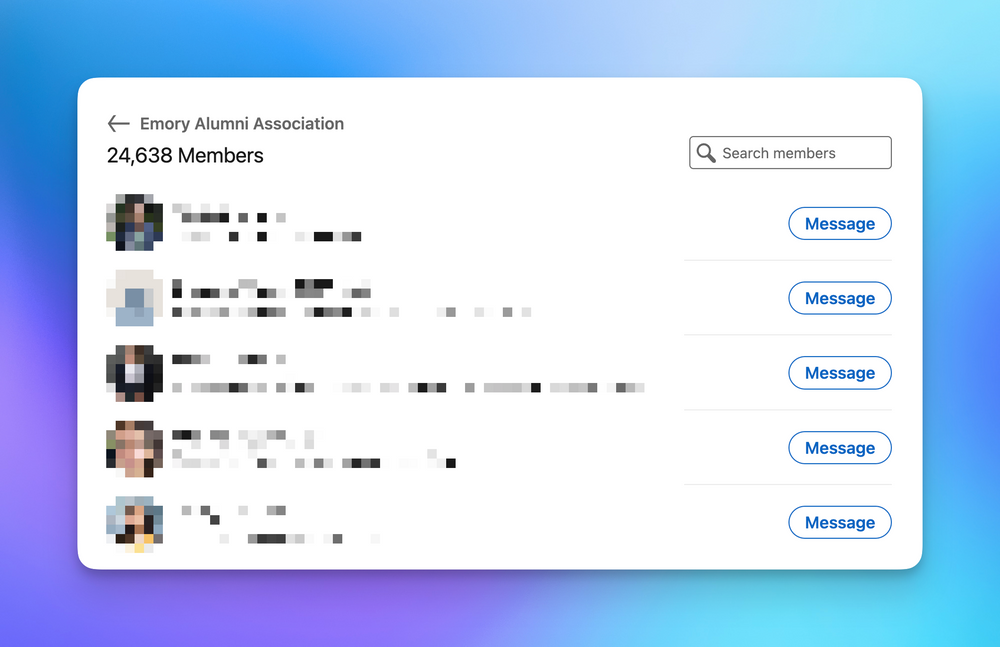
Task: Click the left-pointing navigation arrow icon
Action: click(x=118, y=123)
